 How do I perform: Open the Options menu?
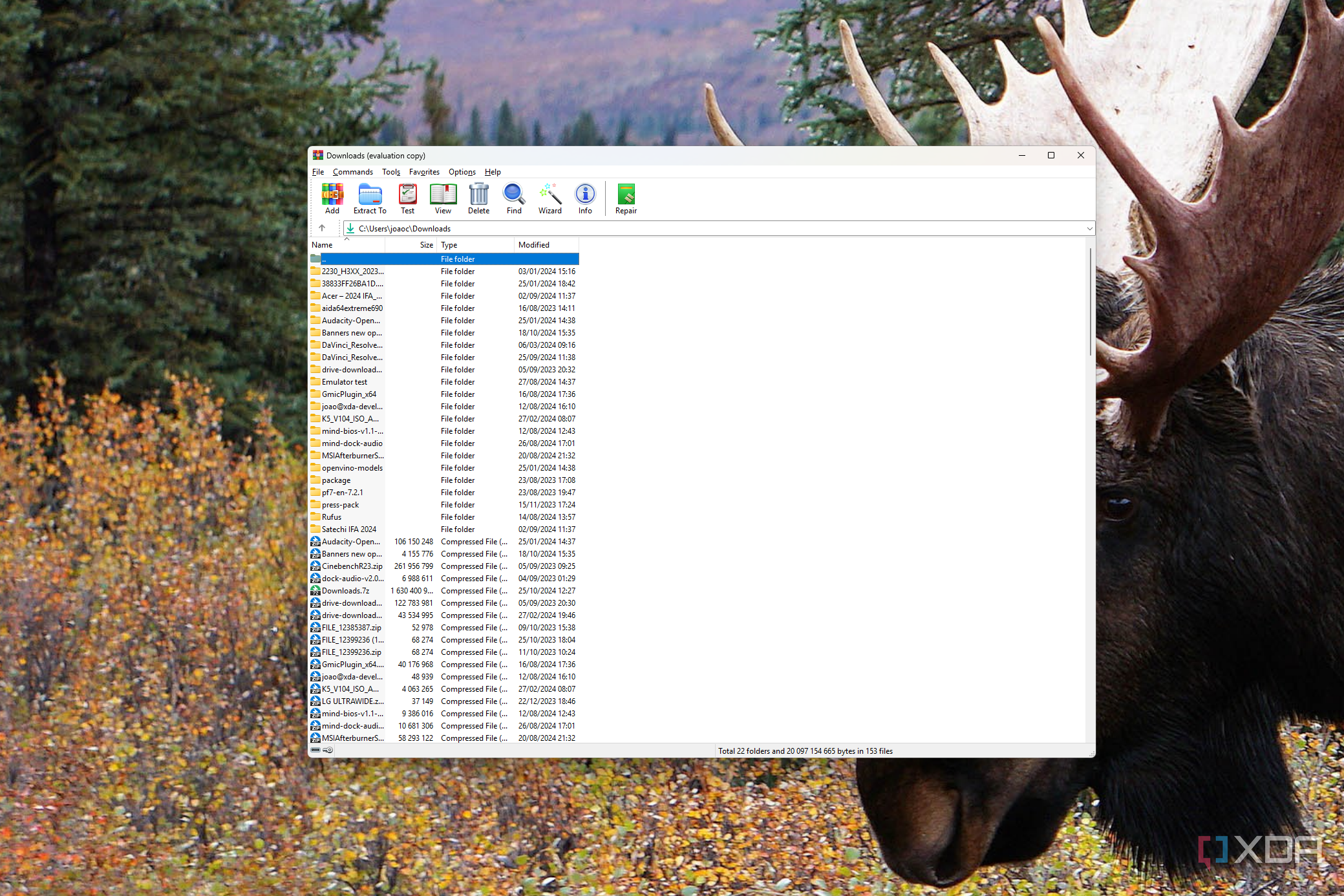[x=462, y=172]
